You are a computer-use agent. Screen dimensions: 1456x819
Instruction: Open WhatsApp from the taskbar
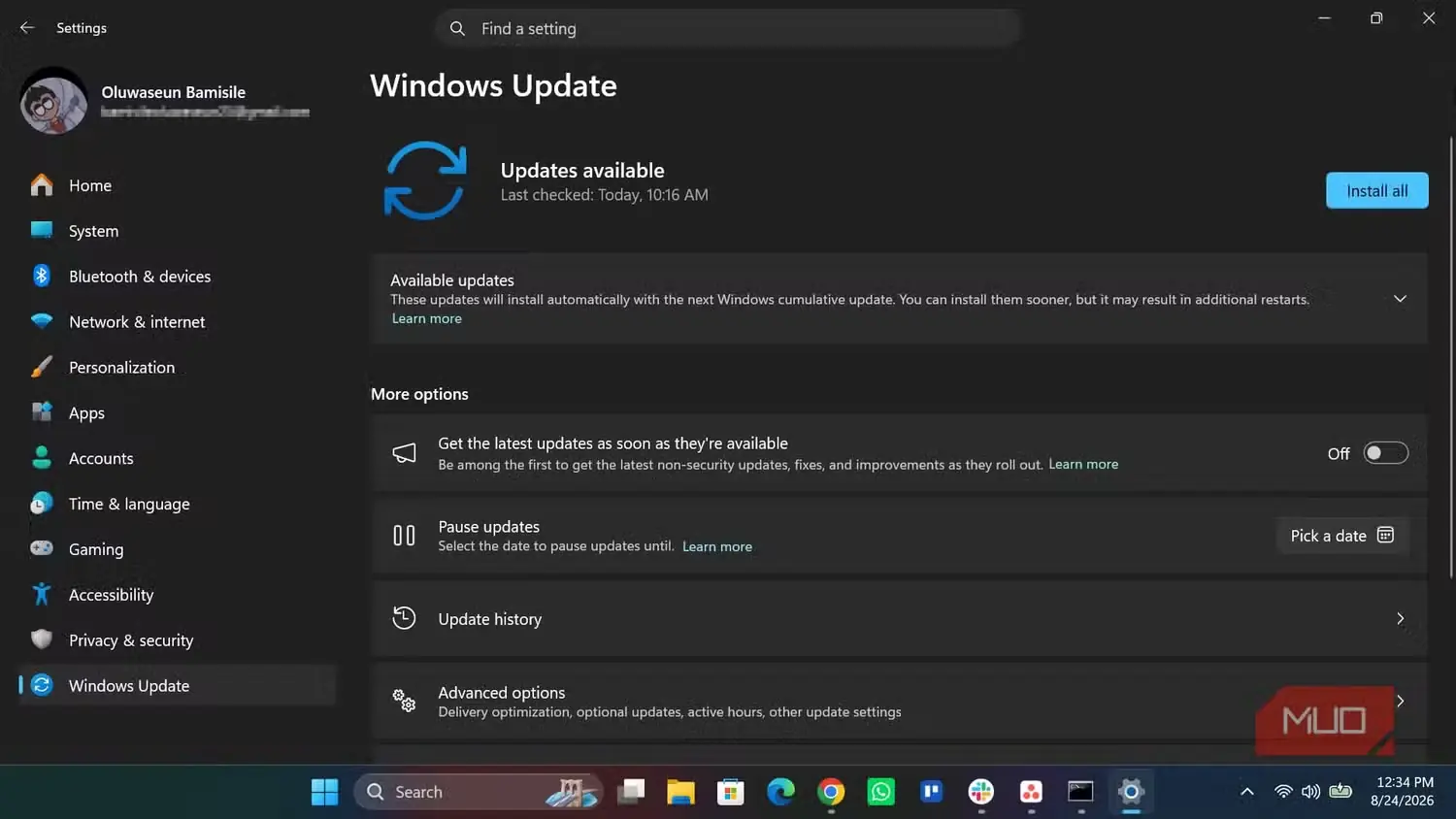coord(881,793)
